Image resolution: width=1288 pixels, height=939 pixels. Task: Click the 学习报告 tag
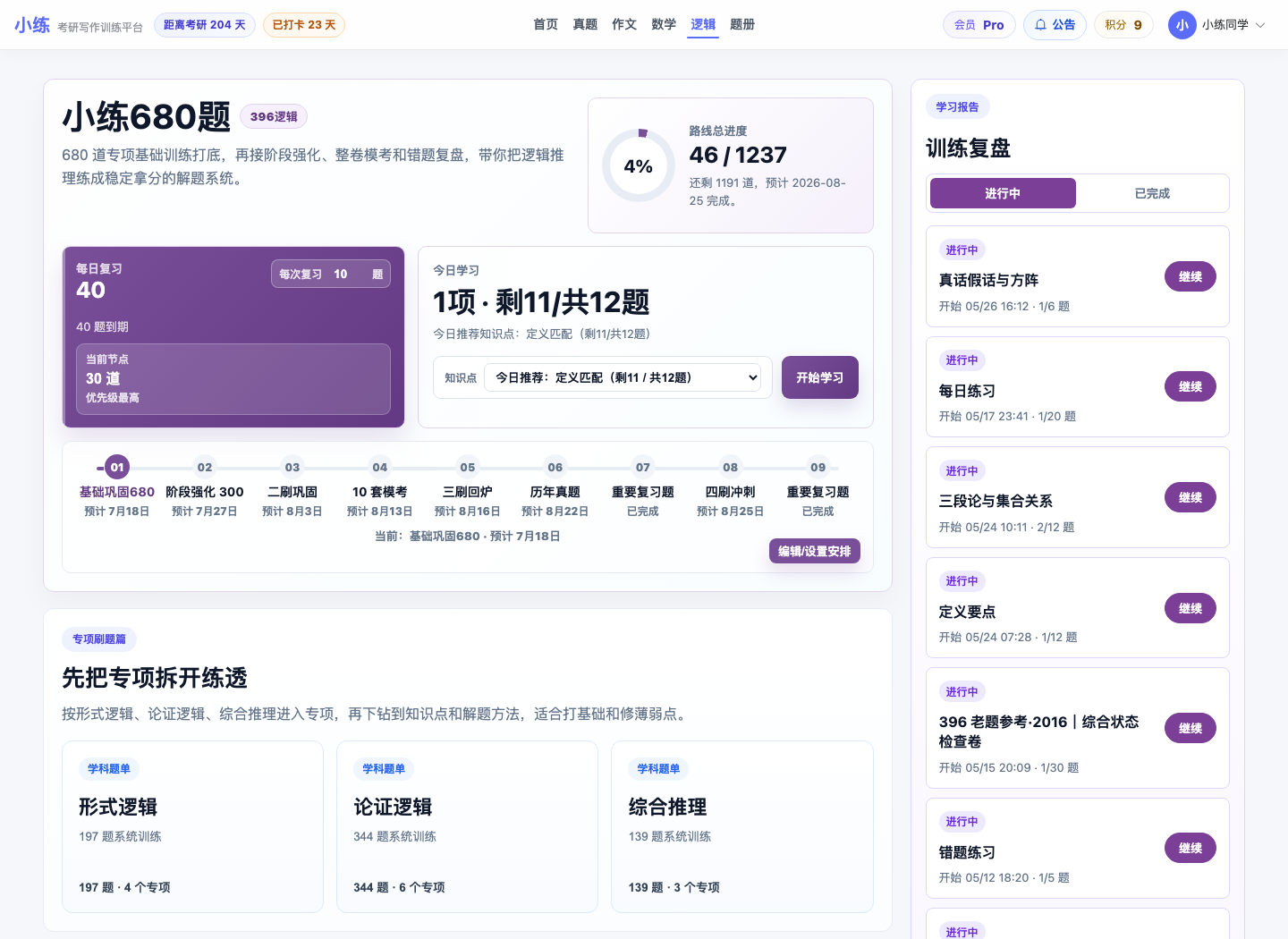point(957,107)
